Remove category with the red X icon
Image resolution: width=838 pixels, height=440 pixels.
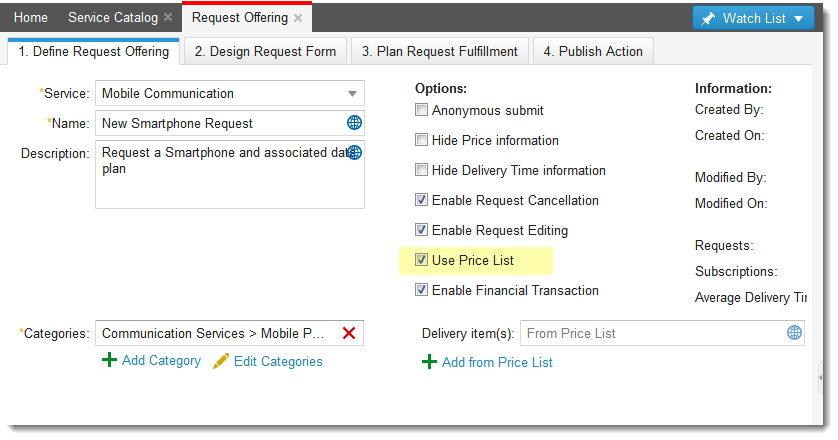click(349, 333)
